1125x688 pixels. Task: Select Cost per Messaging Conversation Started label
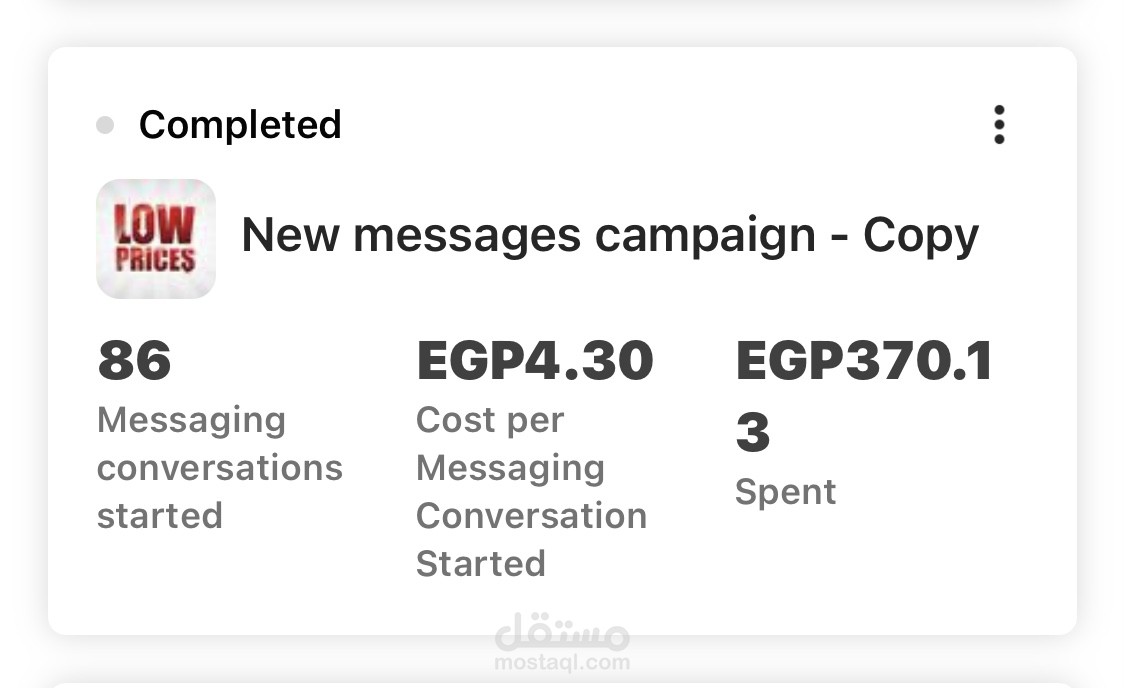(531, 491)
